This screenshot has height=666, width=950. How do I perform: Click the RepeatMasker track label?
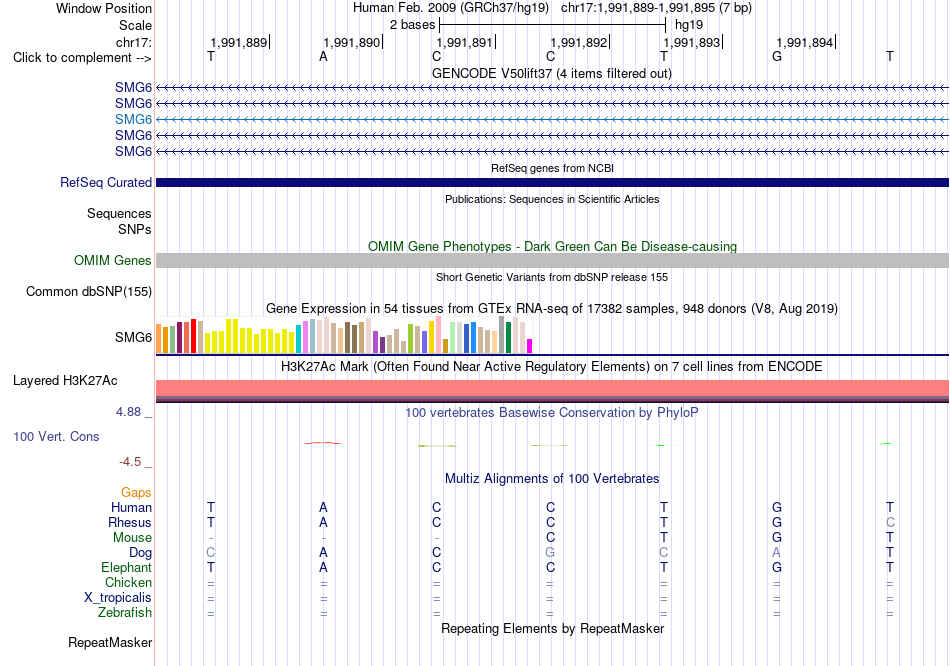[110, 642]
